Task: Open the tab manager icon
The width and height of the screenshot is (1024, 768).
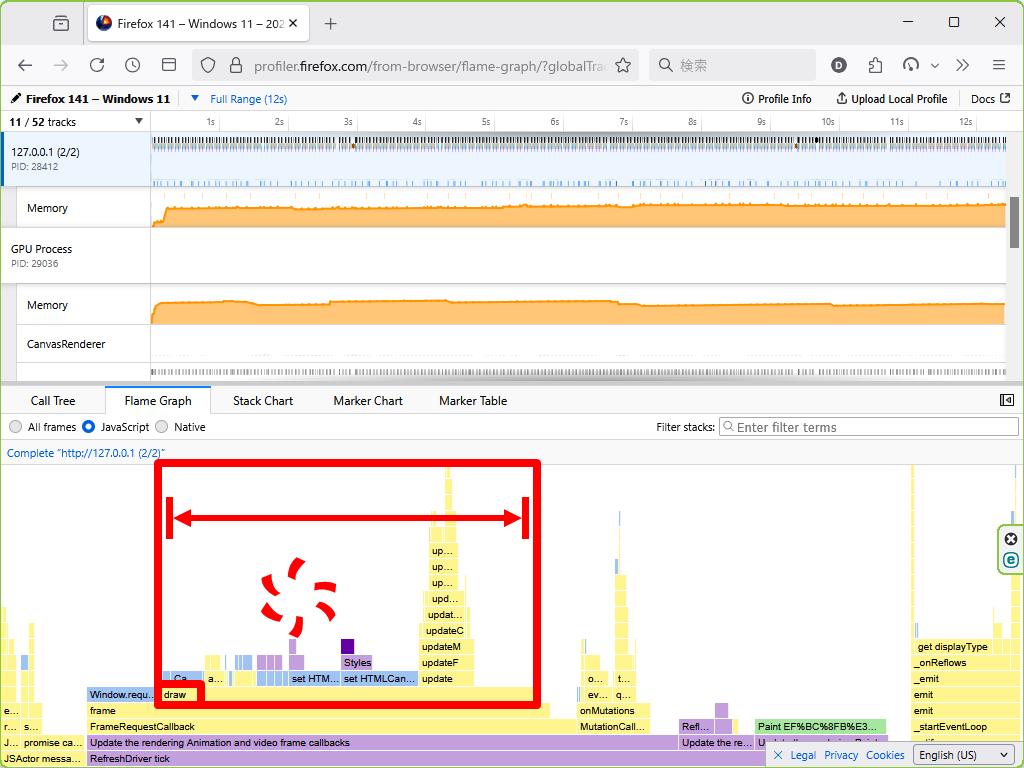Action: 61,24
